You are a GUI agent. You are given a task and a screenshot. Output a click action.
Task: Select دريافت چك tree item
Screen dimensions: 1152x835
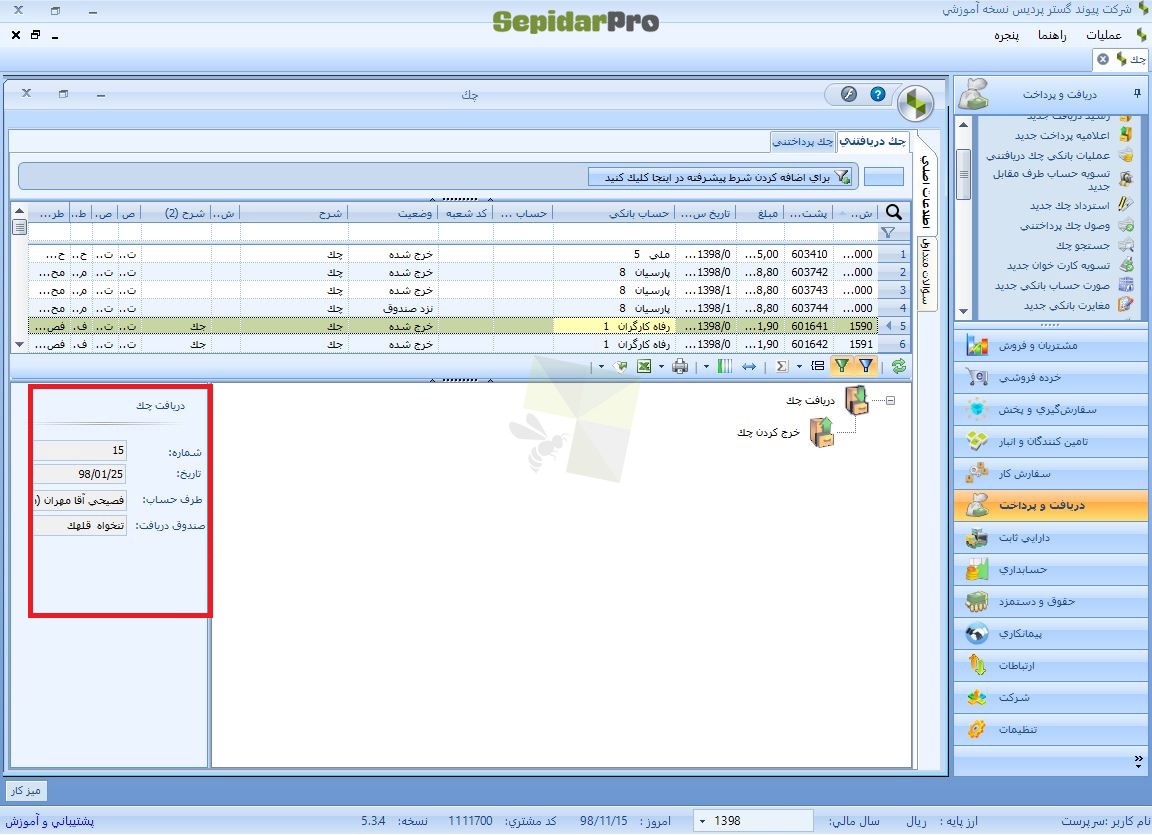(810, 400)
